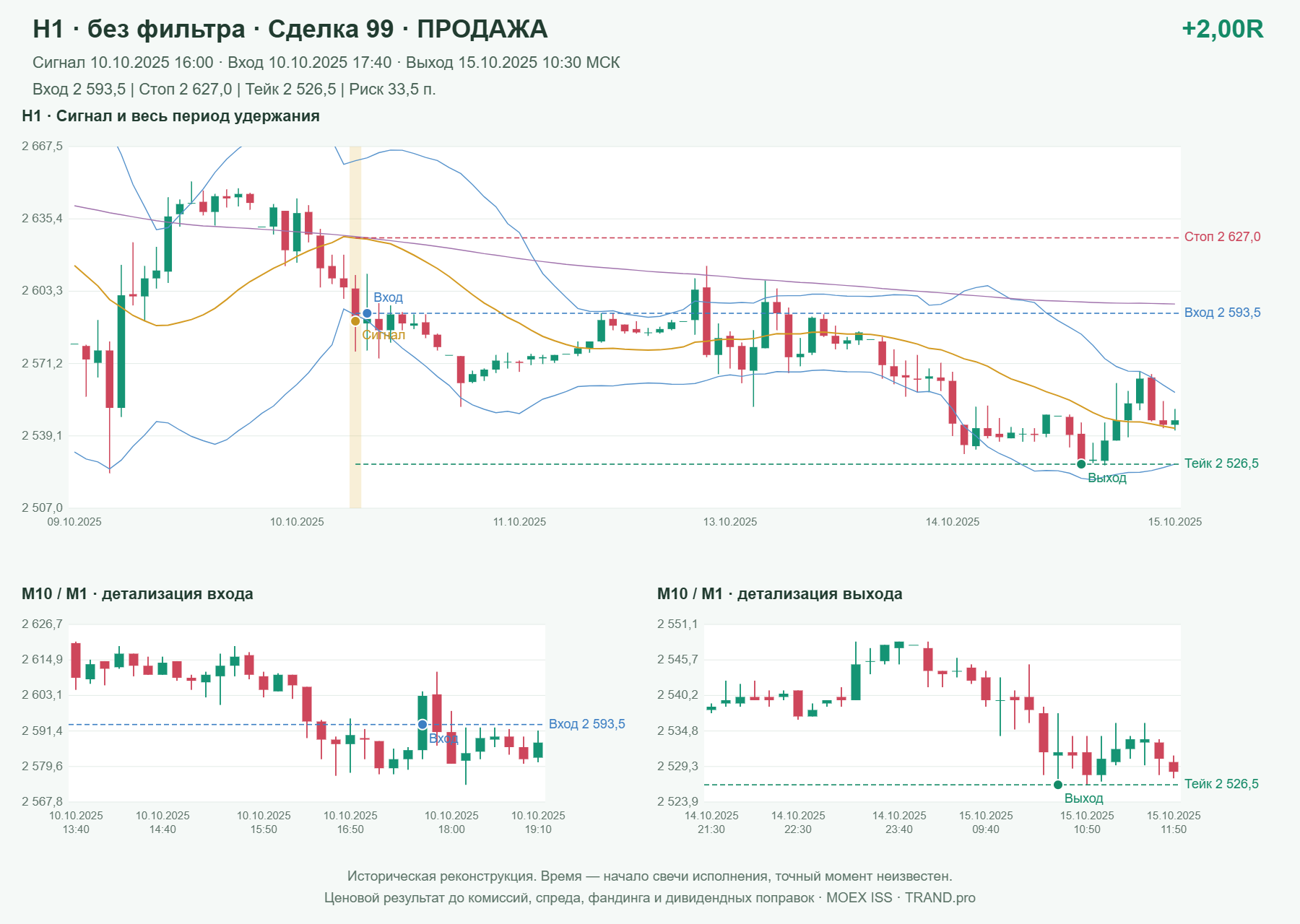Click the 19:10 time label in entry detail

click(538, 829)
